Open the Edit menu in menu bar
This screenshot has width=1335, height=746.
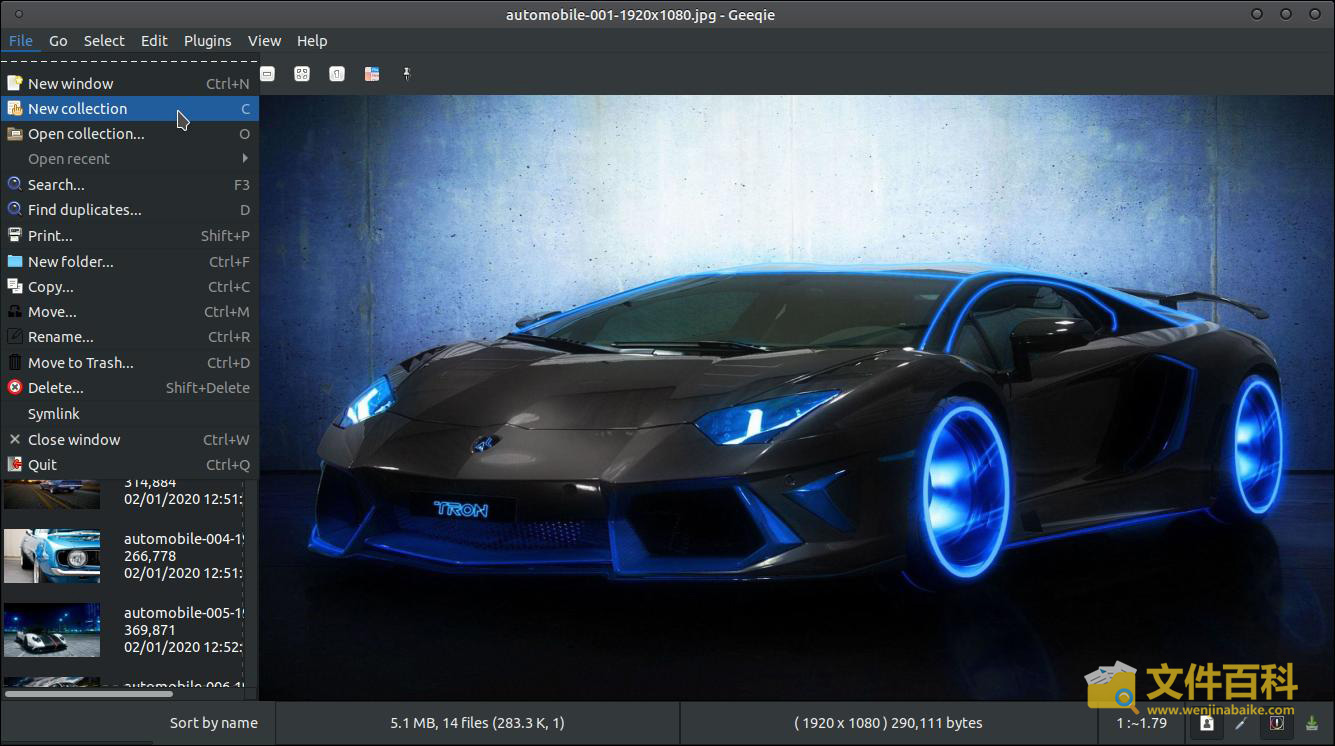(x=154, y=41)
